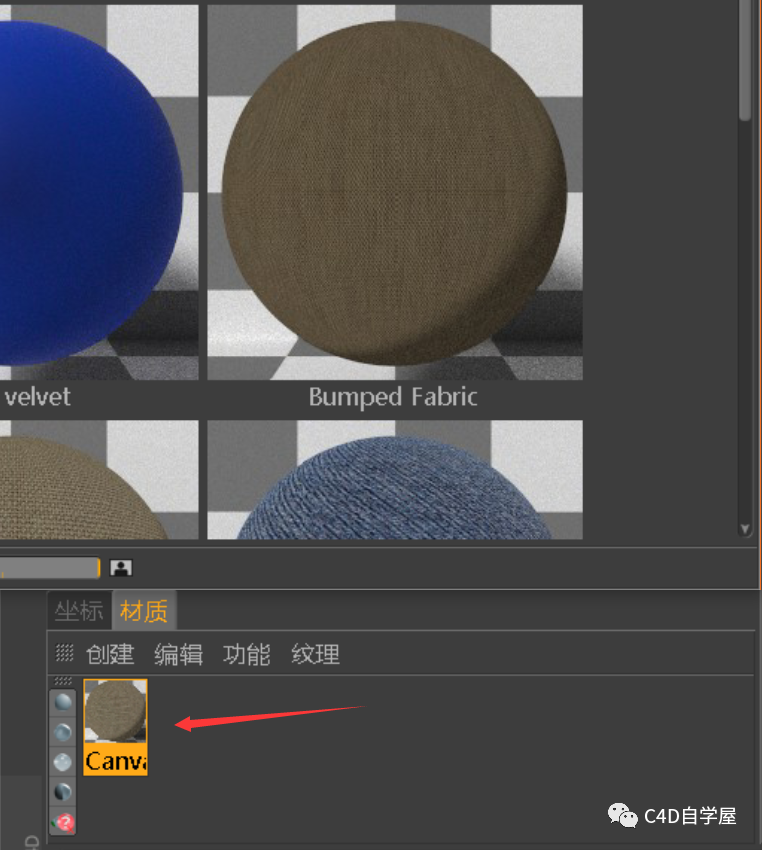Select the Canva material in material manager
The image size is (762, 850).
tap(115, 727)
